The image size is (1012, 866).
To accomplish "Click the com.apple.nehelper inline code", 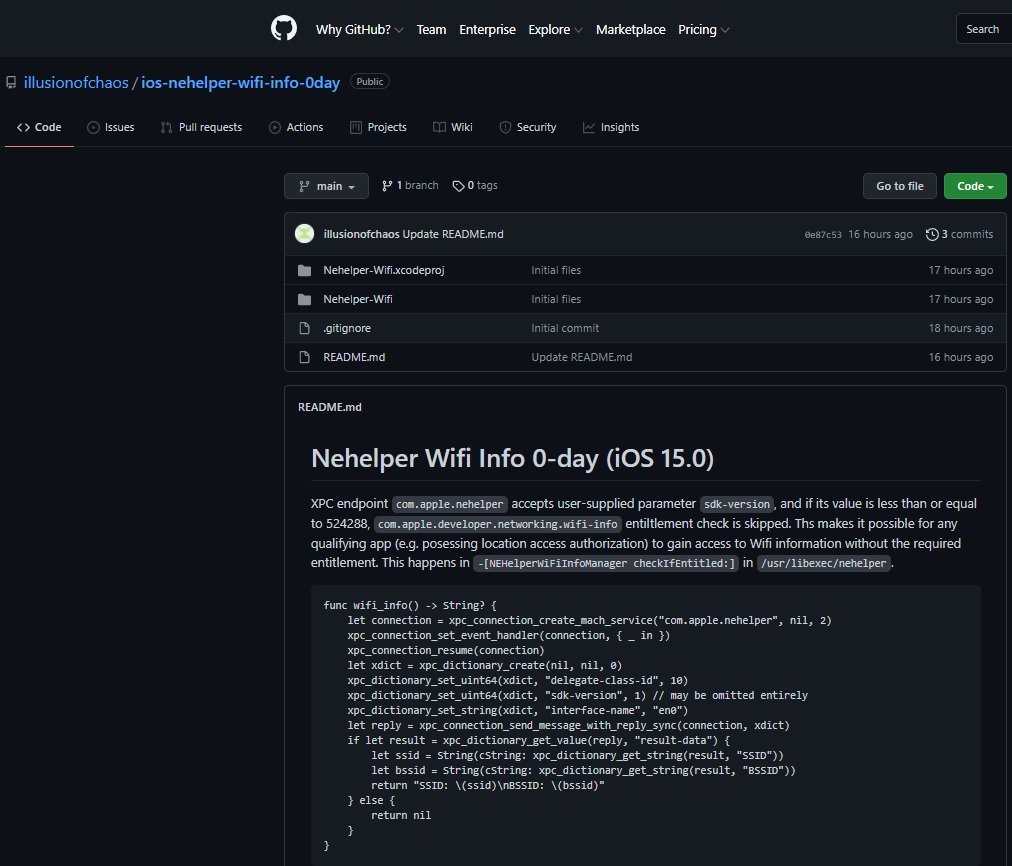I will [x=450, y=504].
